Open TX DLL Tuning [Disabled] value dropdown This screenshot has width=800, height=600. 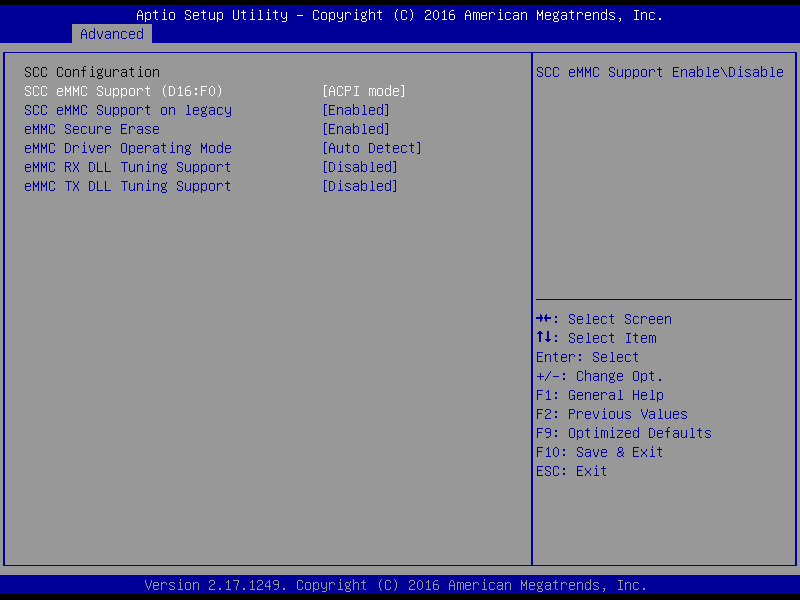(360, 186)
